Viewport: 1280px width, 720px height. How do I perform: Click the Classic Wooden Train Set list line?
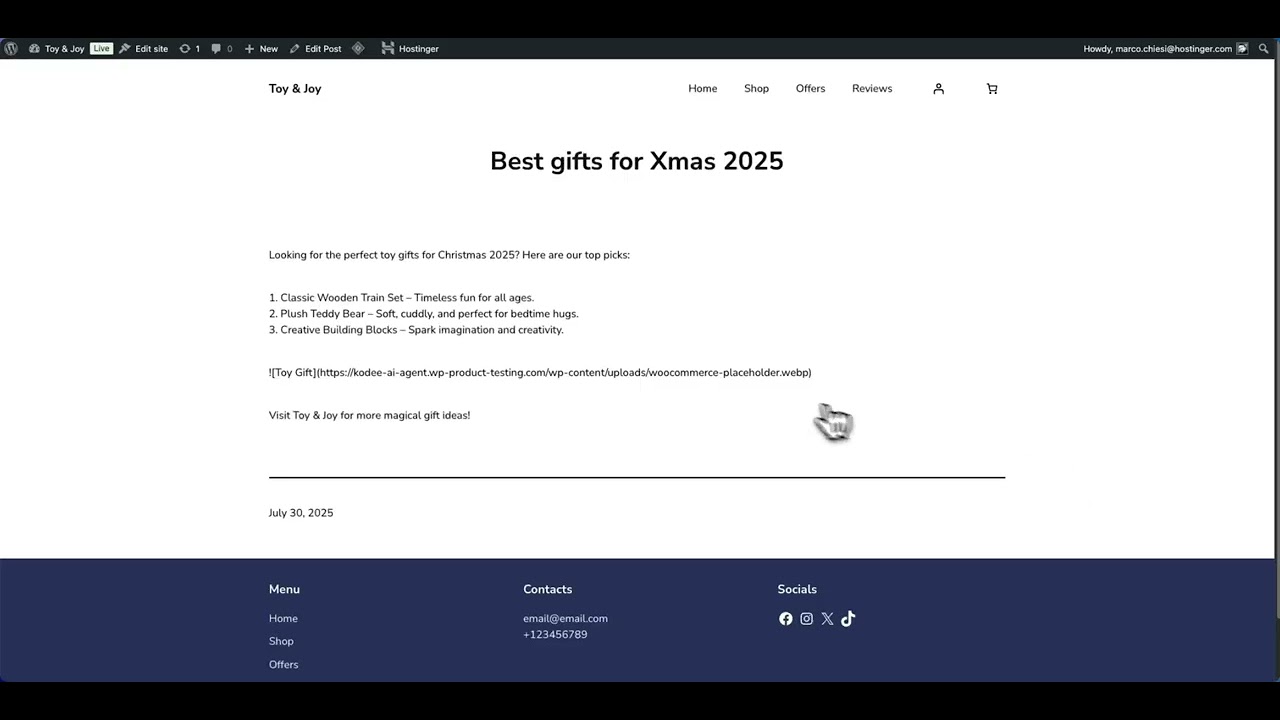point(402,298)
